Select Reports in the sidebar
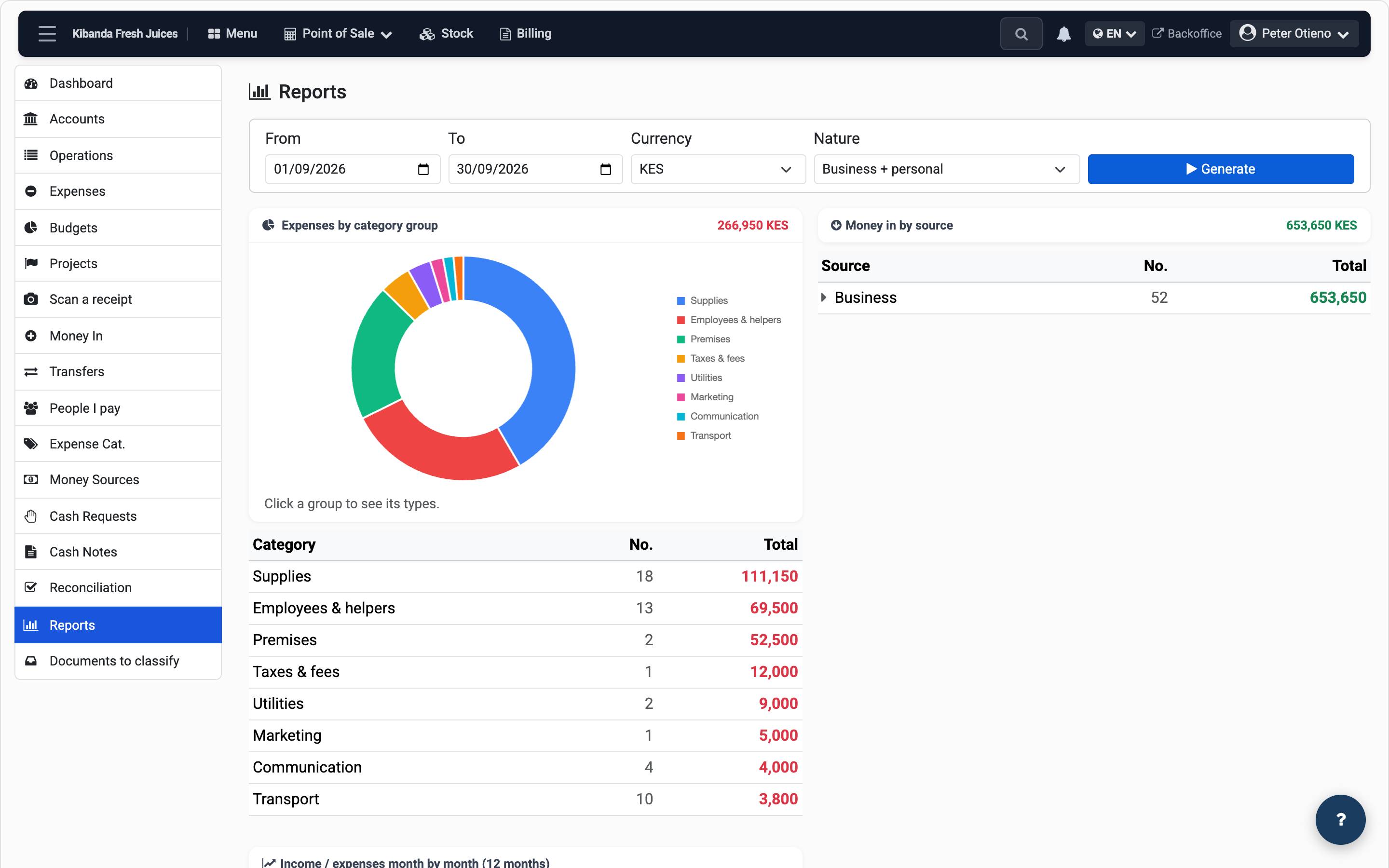The image size is (1389, 868). 118,625
